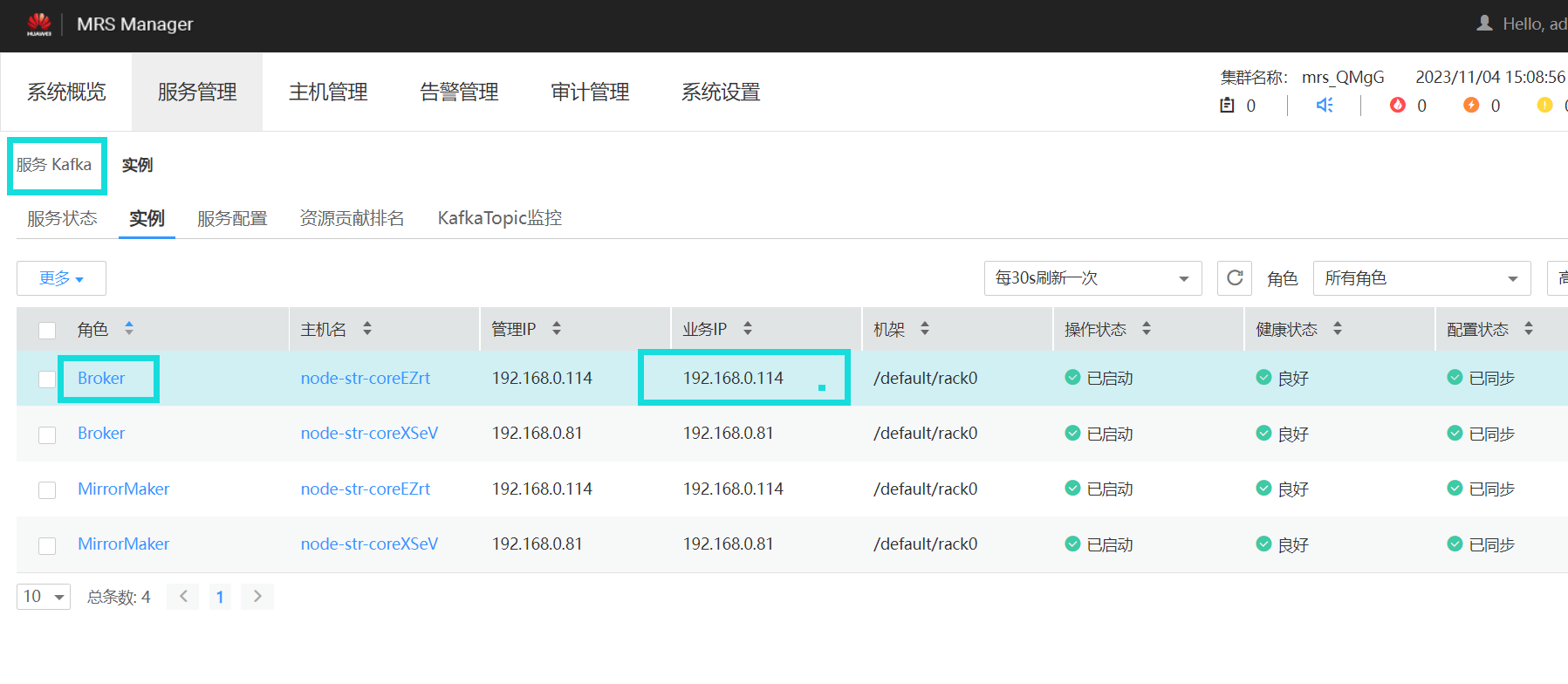
Task: Click 已同步 icon for node-str-coreEZrt Broker
Action: pos(1455,377)
